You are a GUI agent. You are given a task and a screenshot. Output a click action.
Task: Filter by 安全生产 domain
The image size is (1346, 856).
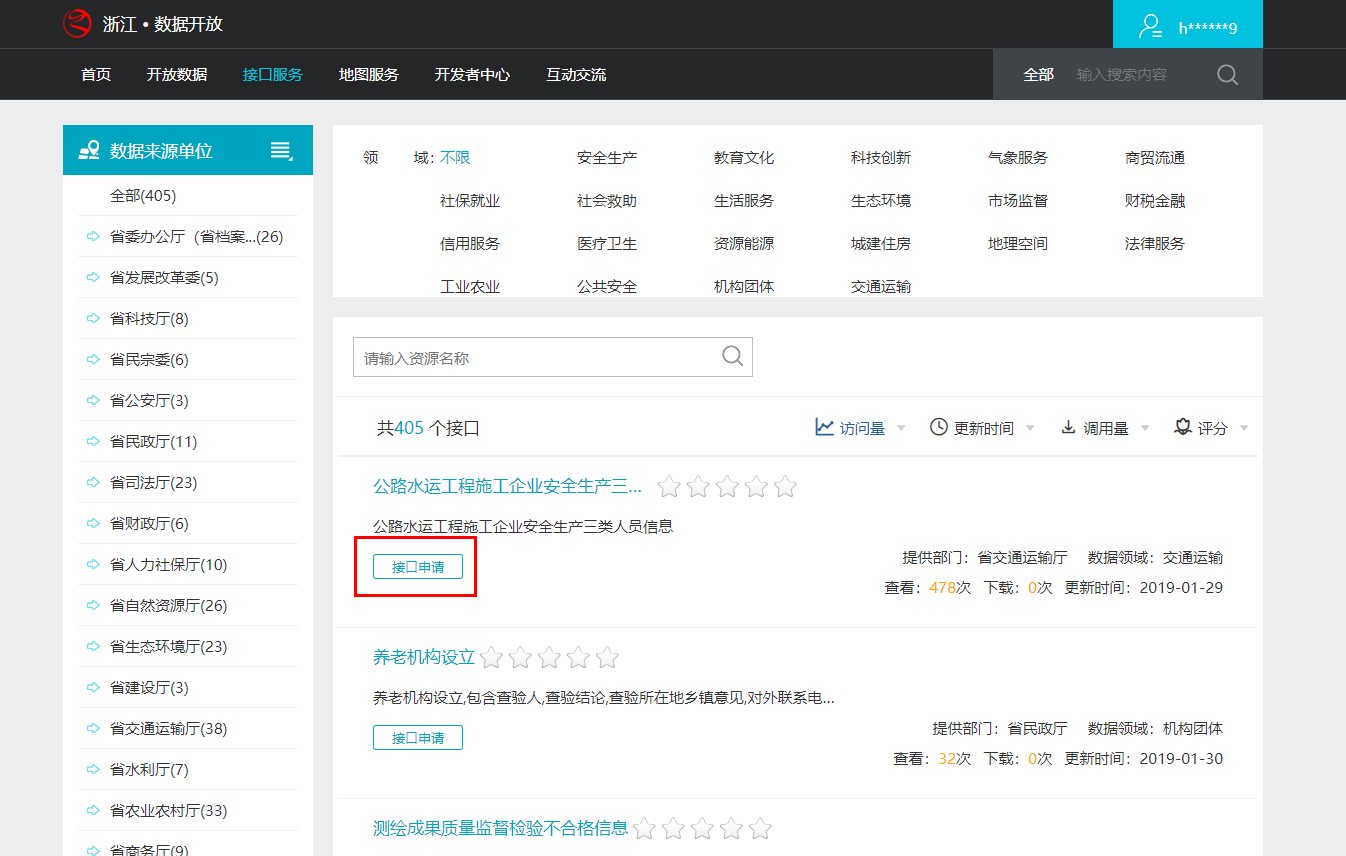point(607,158)
